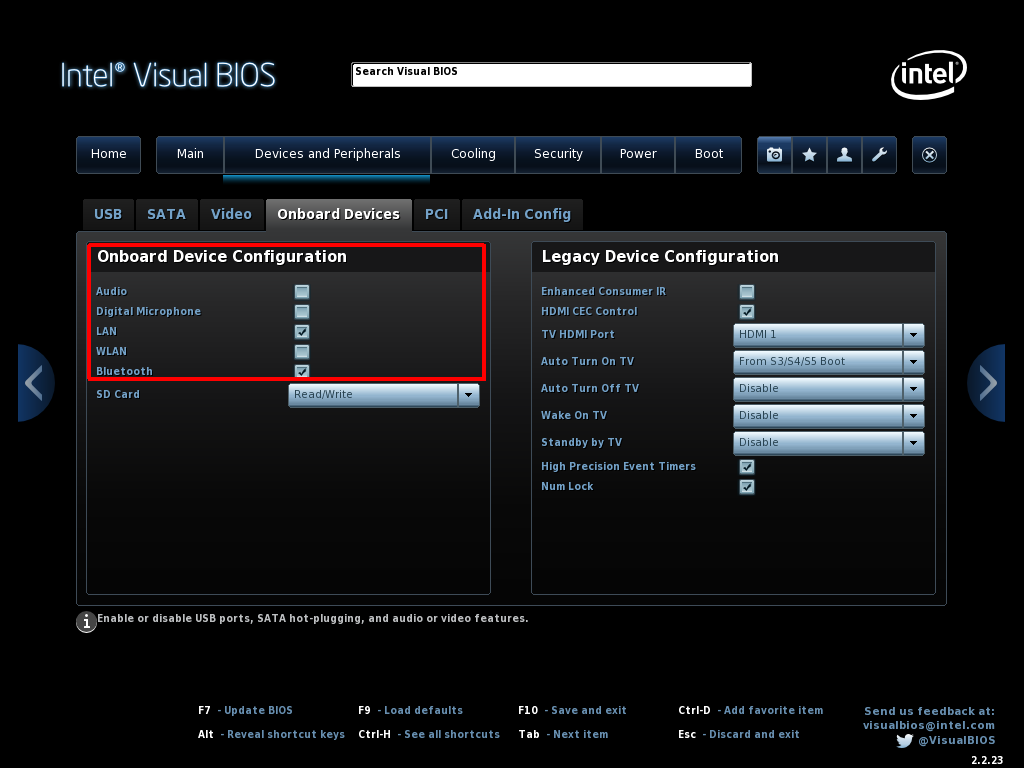Switch to the Video tab
Image resolution: width=1024 pixels, height=768 pixels.
tap(231, 215)
